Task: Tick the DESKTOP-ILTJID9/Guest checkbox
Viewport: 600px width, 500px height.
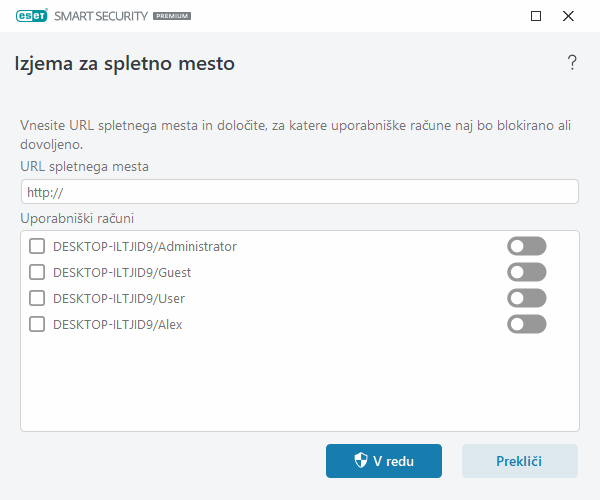Action: click(x=37, y=272)
